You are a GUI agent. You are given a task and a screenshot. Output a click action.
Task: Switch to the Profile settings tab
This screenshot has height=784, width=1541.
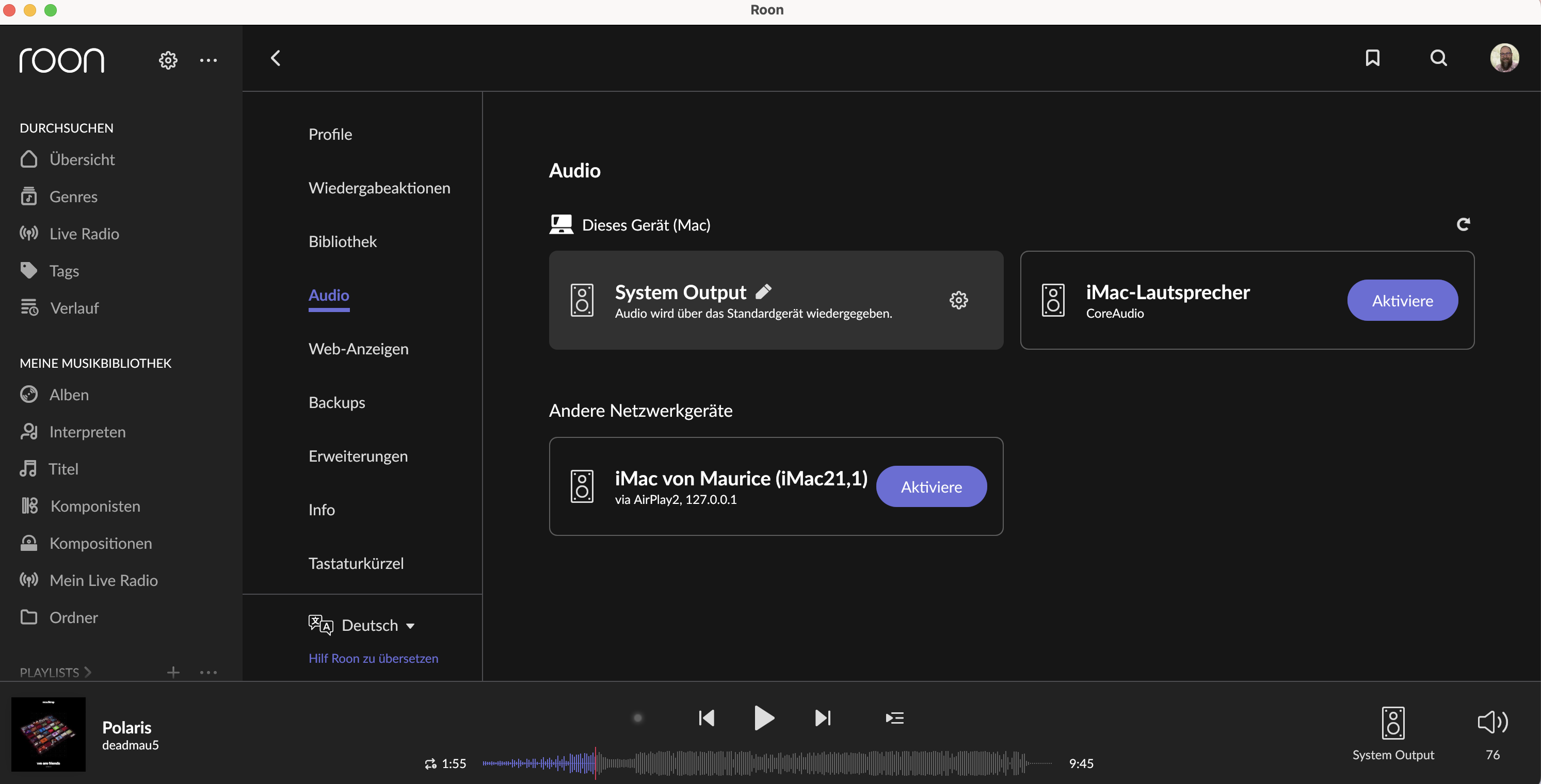330,134
